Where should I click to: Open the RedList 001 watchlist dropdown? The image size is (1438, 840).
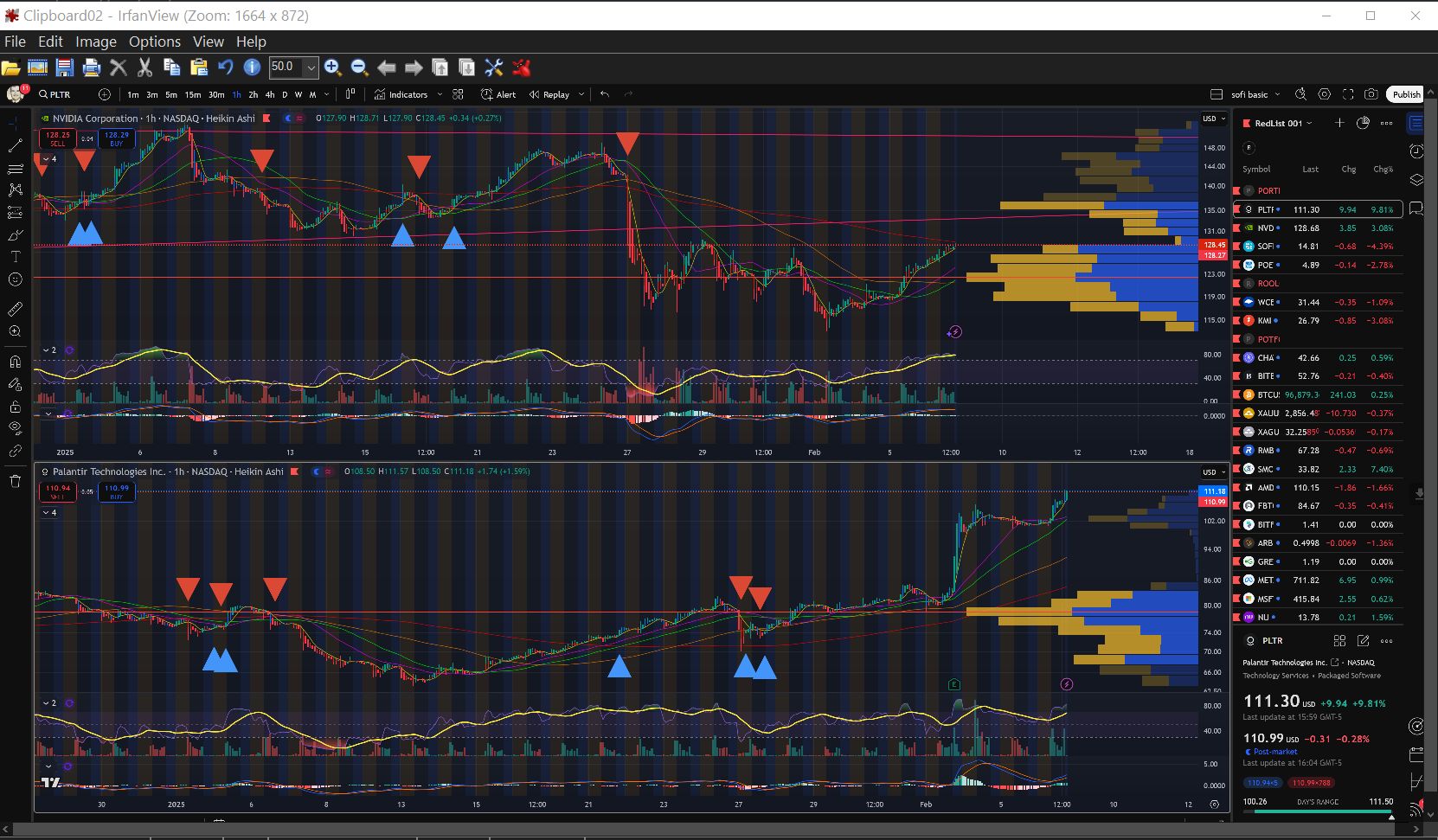tap(1283, 124)
